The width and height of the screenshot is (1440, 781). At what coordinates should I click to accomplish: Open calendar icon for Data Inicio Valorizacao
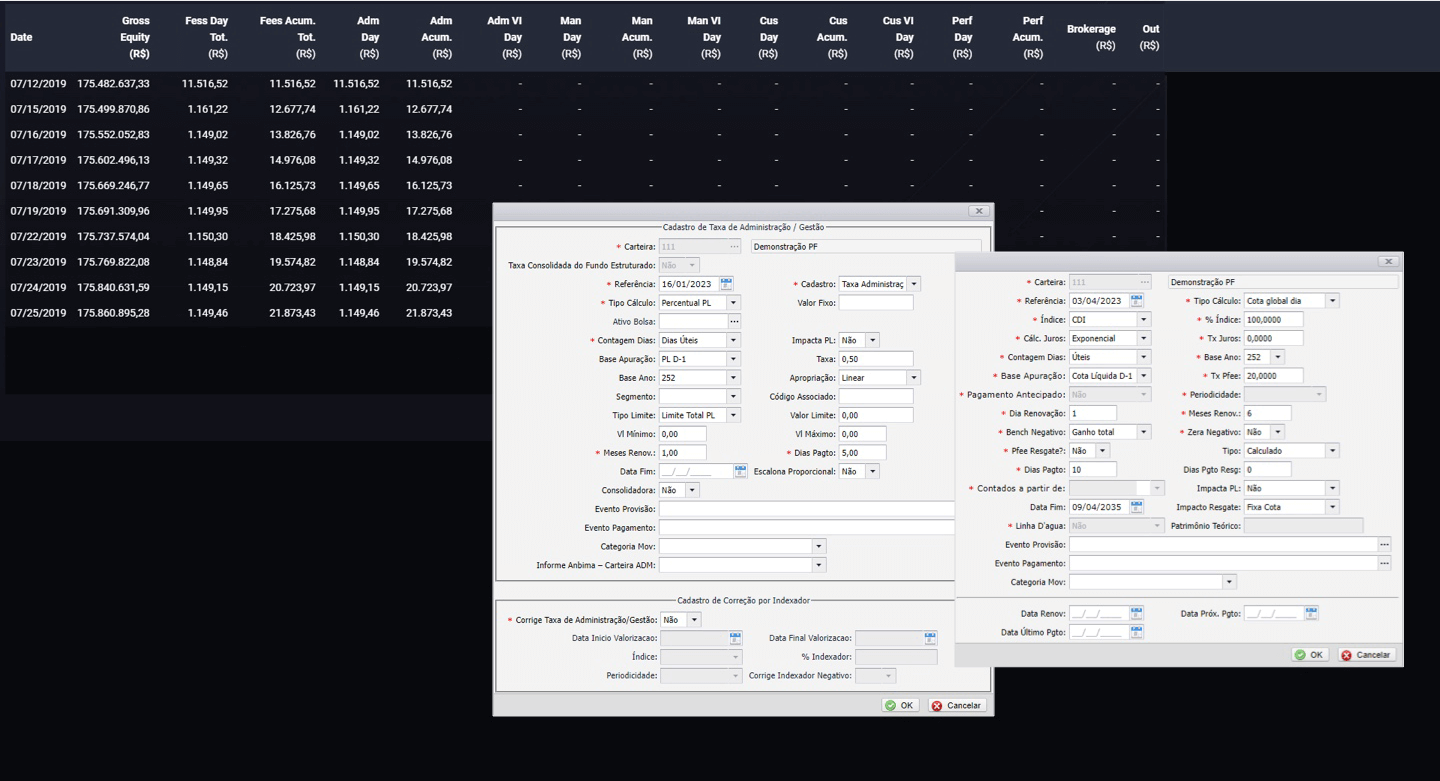[735, 638]
